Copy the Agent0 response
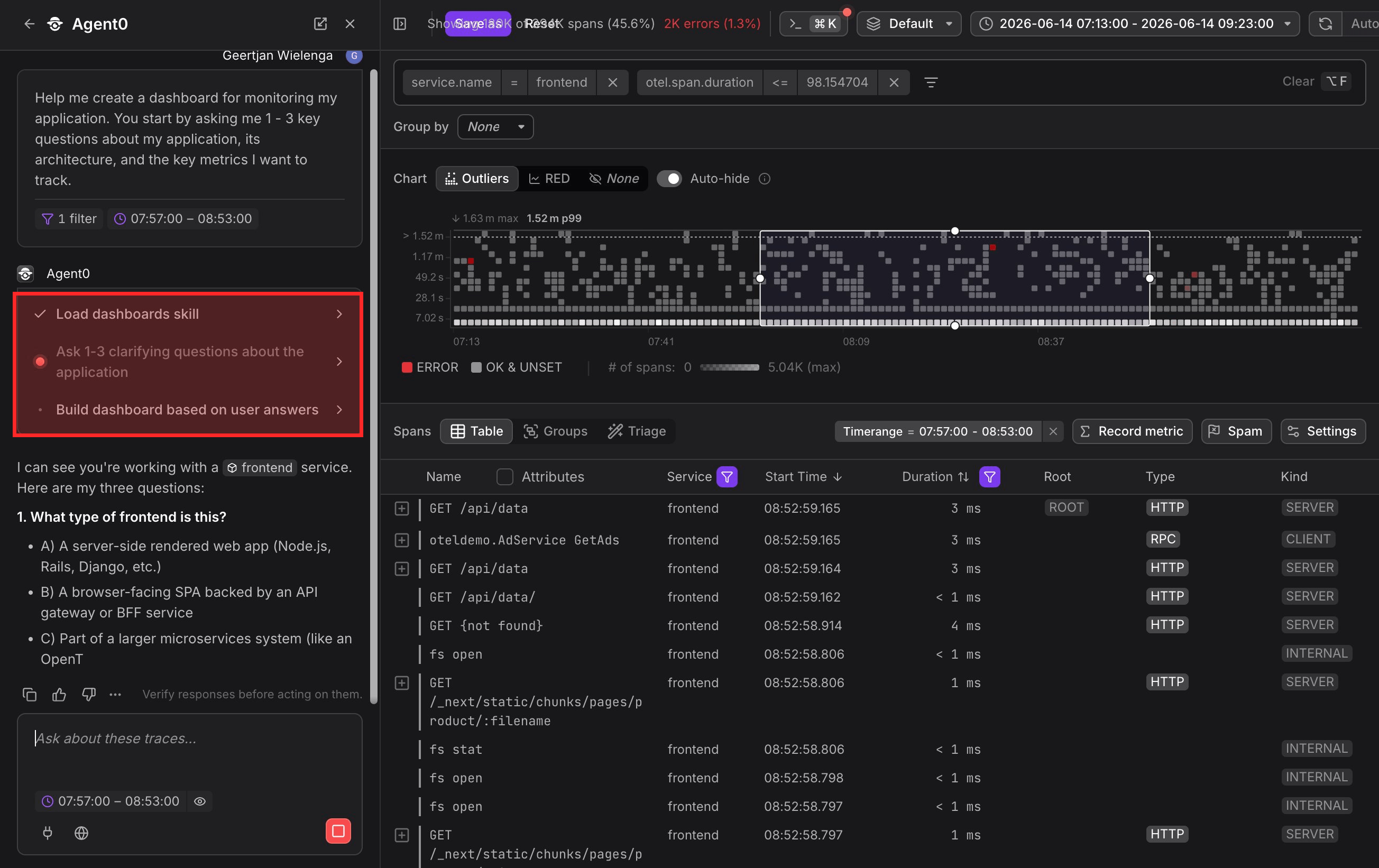1379x868 pixels. pyautogui.click(x=29, y=695)
